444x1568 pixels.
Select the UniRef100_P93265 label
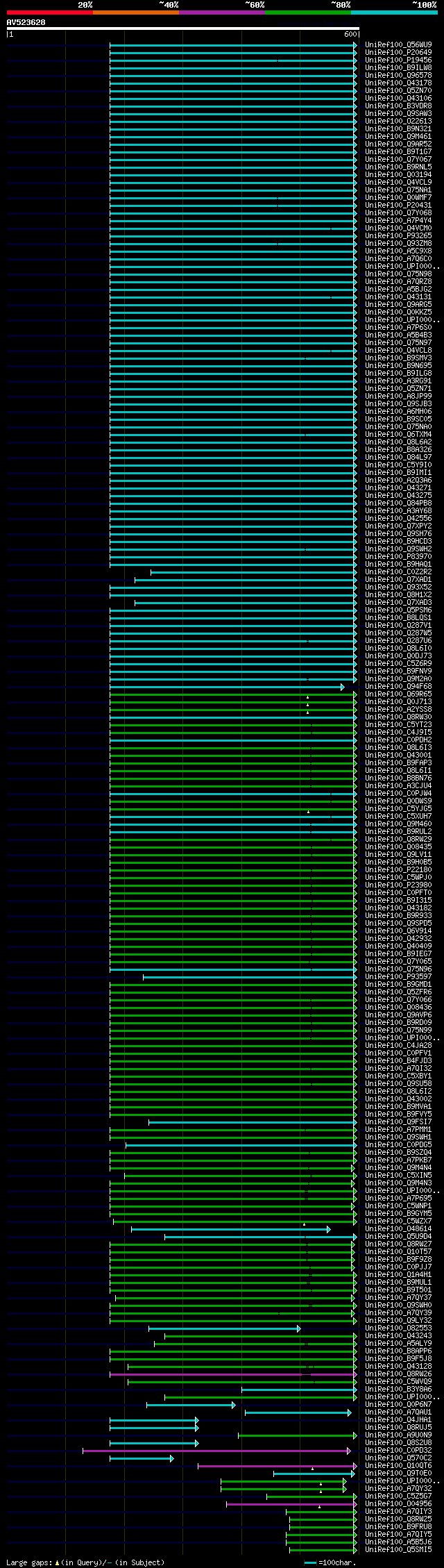point(398,235)
